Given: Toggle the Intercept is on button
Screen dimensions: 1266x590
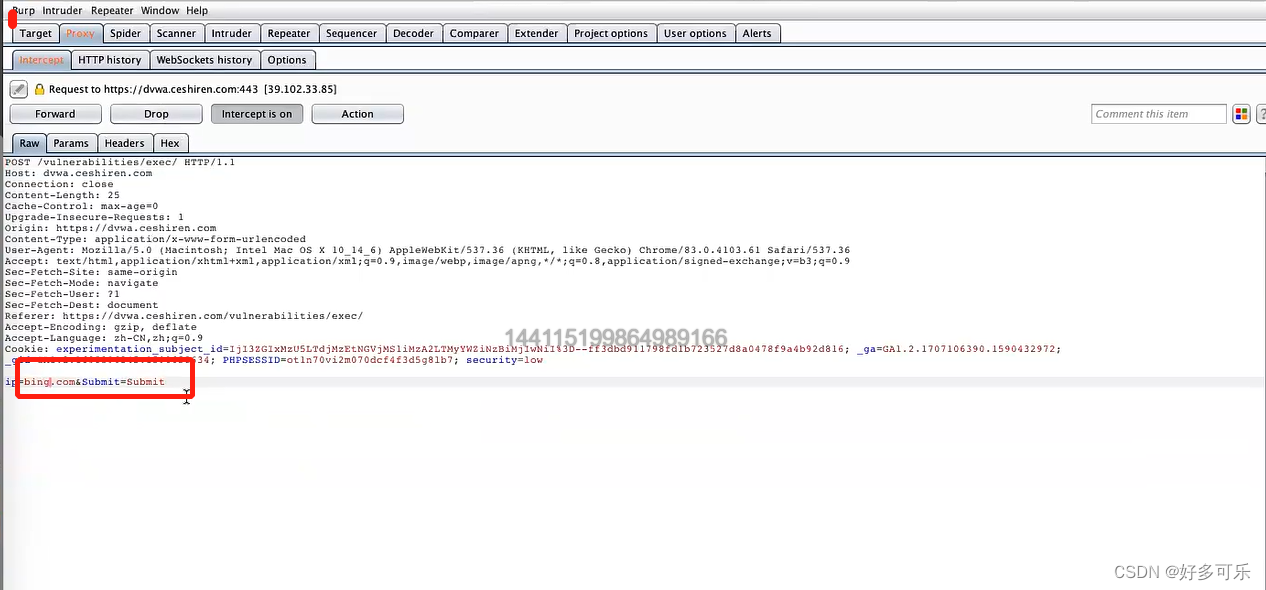Looking at the screenshot, I should coord(257,114).
